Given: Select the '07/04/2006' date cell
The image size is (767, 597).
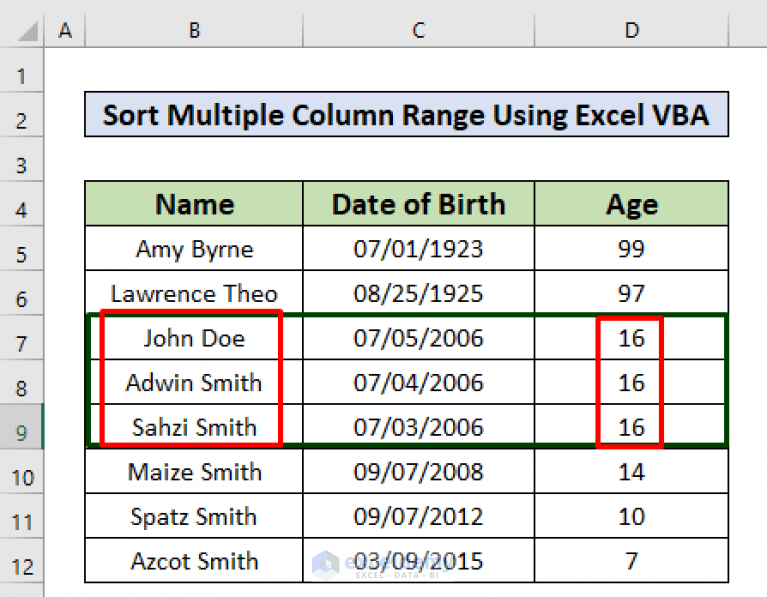Looking at the screenshot, I should click(419, 382).
